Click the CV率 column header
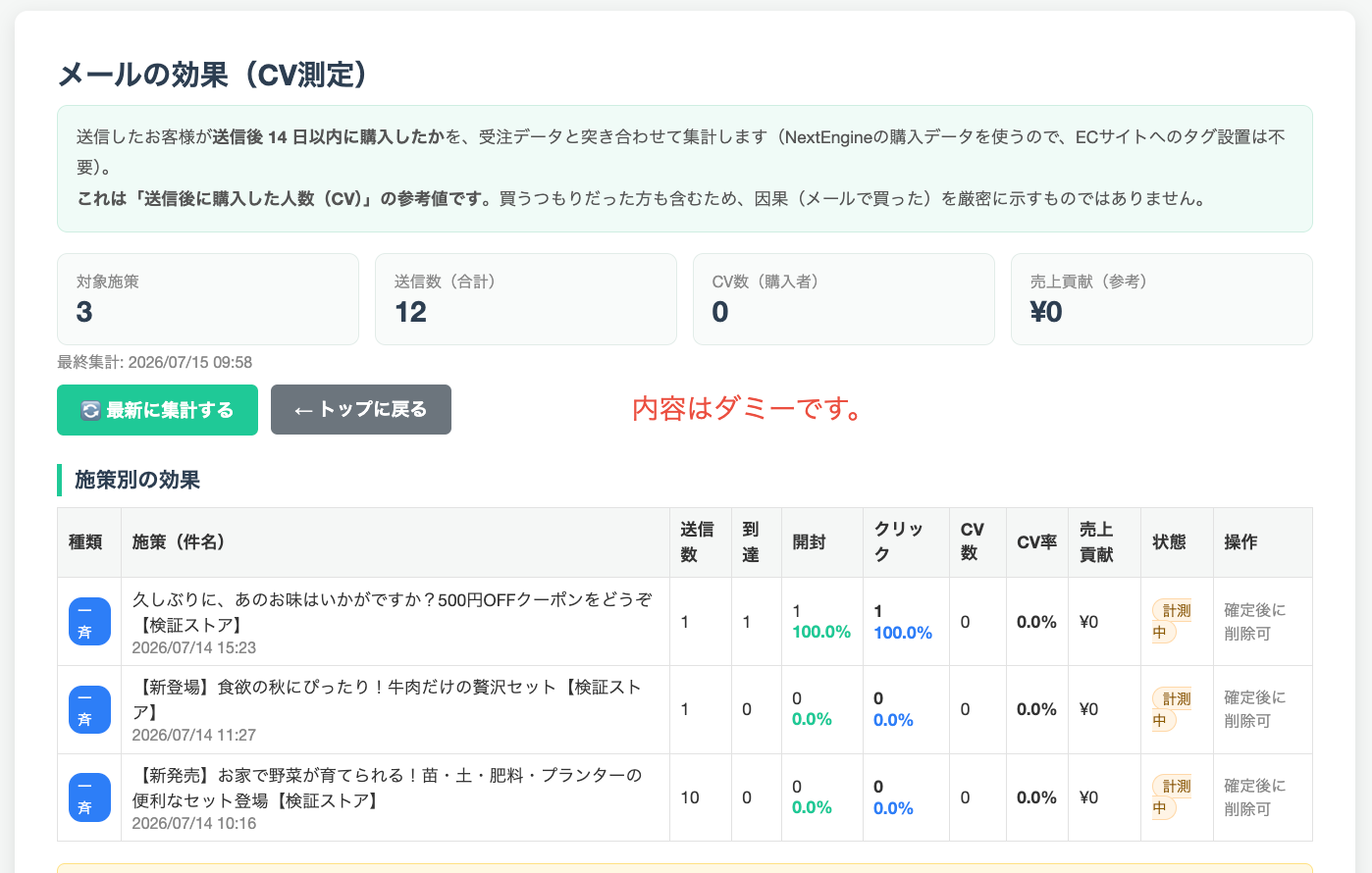This screenshot has width=1372, height=873. 1036,542
